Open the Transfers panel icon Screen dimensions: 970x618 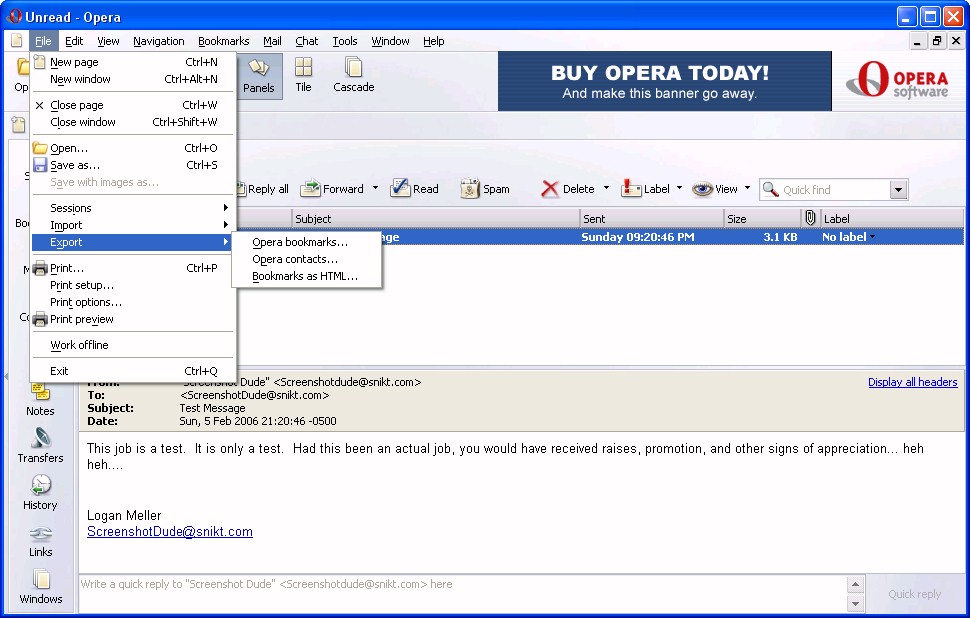(40, 446)
